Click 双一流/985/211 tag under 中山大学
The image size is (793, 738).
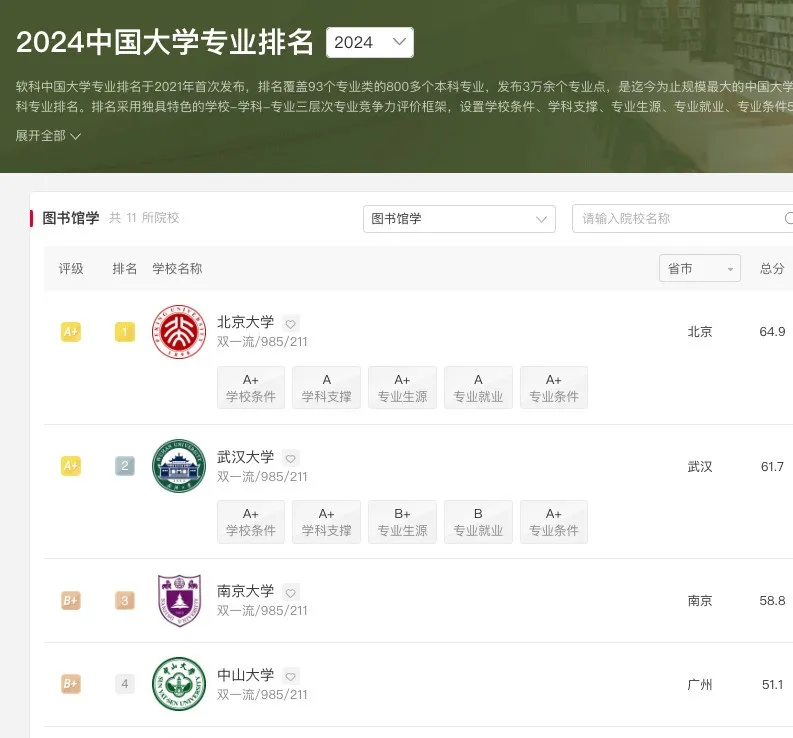[x=262, y=694]
